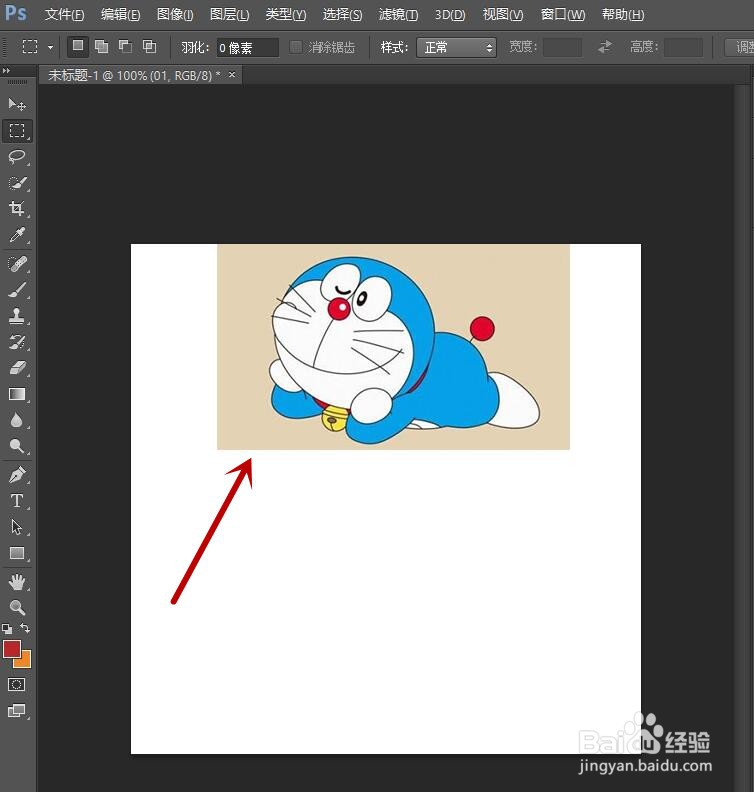Viewport: 754px width, 792px height.
Task: Change the screen mode
Action: (x=16, y=711)
